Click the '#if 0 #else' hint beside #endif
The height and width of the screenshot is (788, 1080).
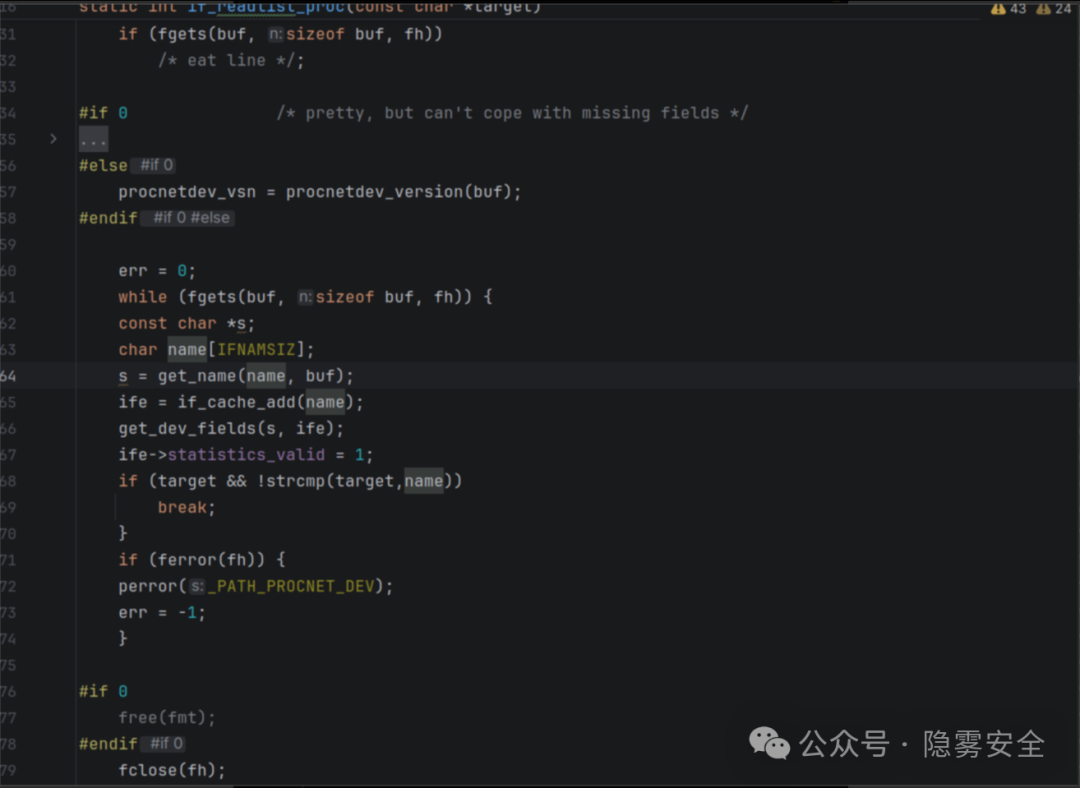point(188,218)
